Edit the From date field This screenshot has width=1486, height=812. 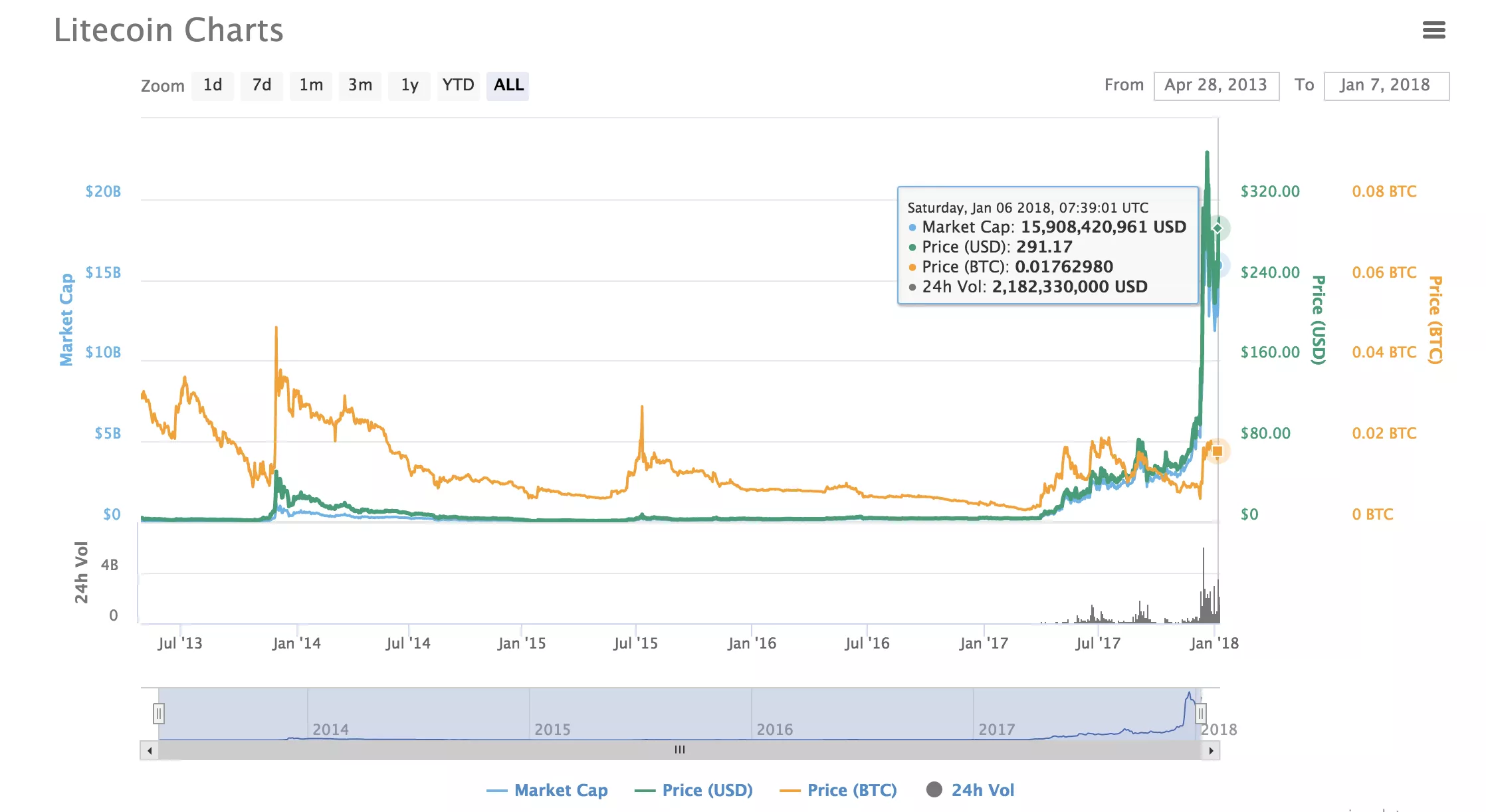tap(1216, 86)
